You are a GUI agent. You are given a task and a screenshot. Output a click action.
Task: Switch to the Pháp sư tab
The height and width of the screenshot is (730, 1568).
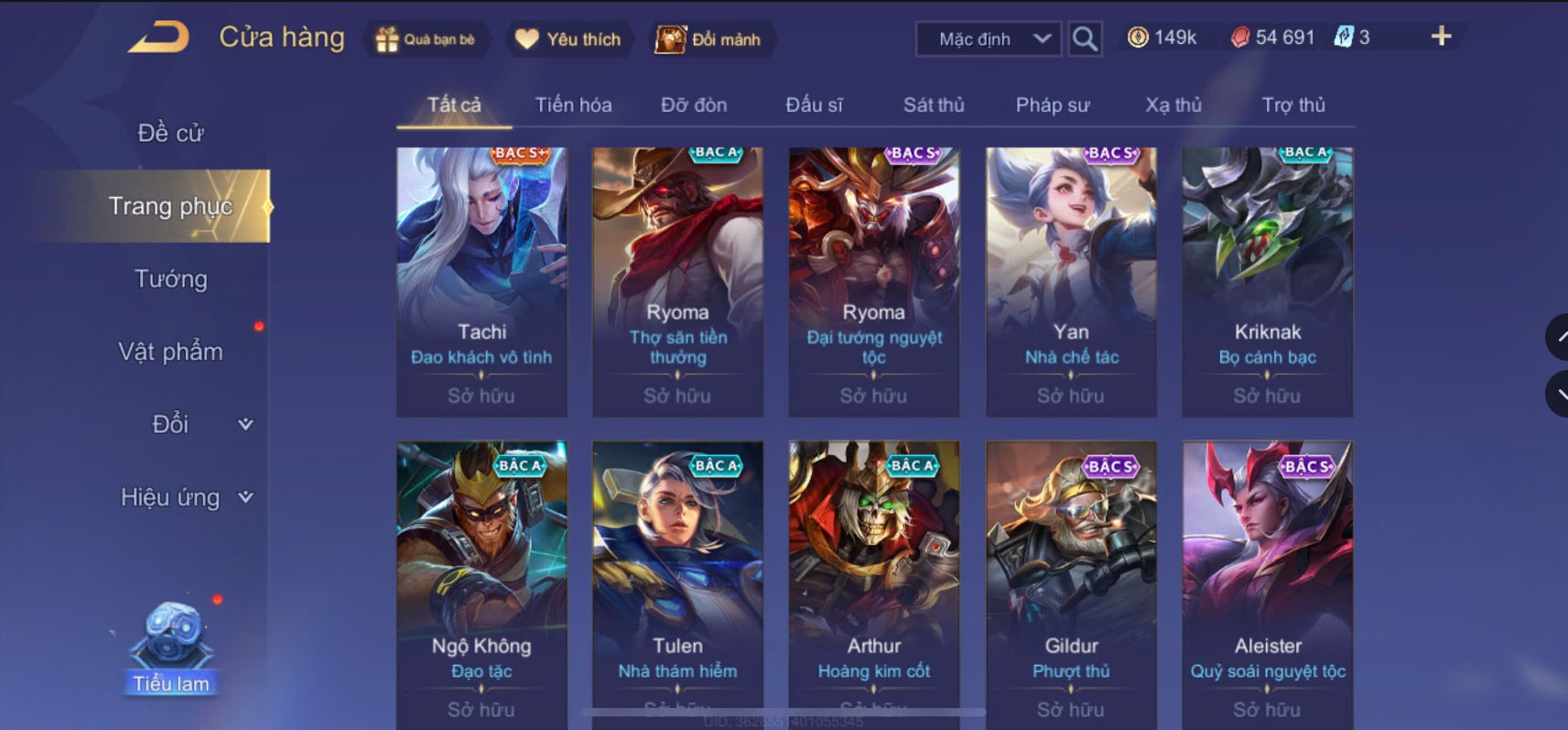coord(1053,105)
